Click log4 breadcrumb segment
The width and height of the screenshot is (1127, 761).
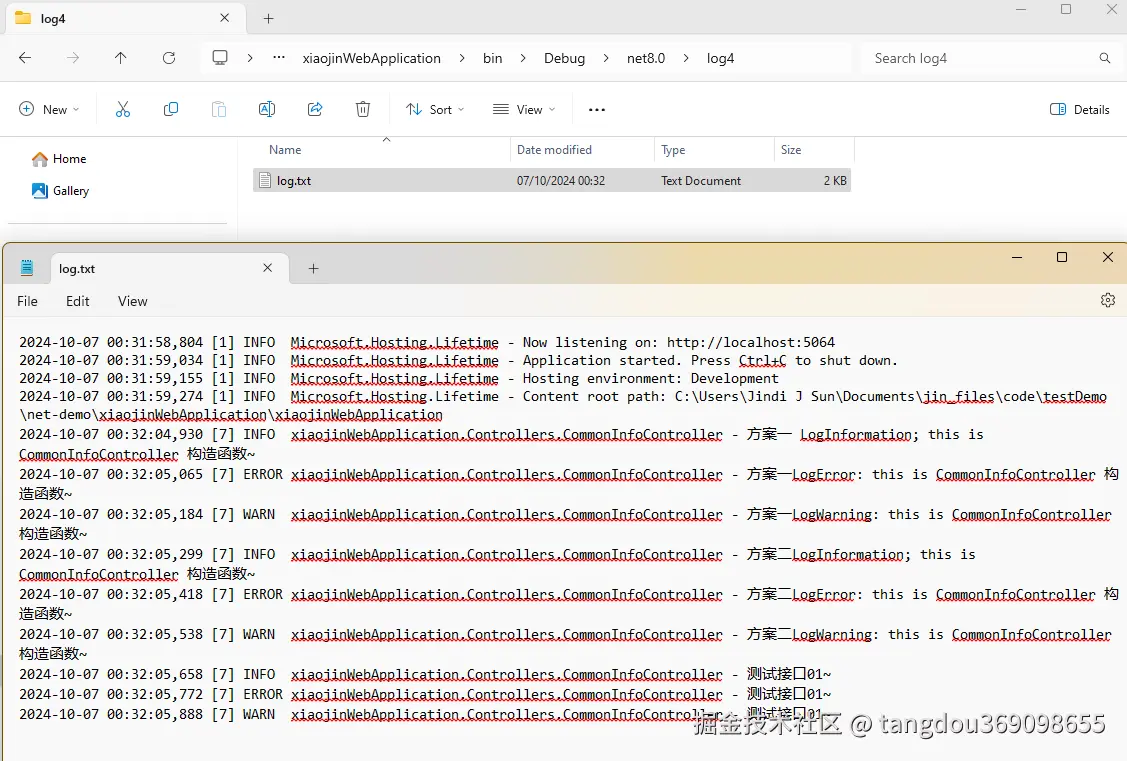pos(720,58)
